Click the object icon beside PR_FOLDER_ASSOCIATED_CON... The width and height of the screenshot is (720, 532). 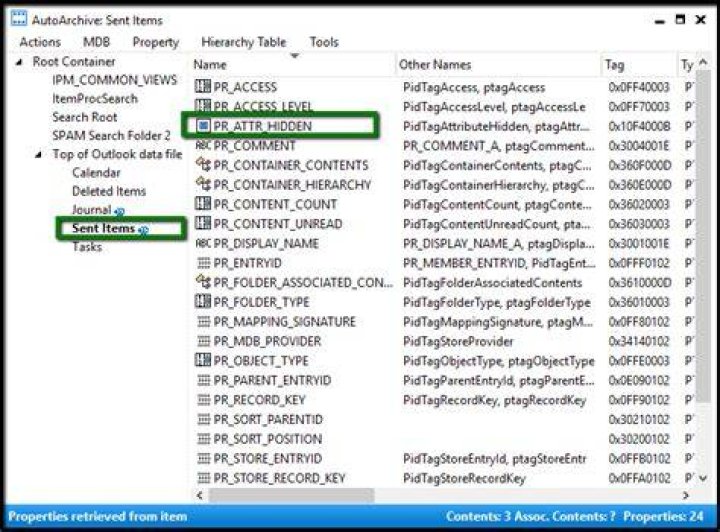click(203, 282)
